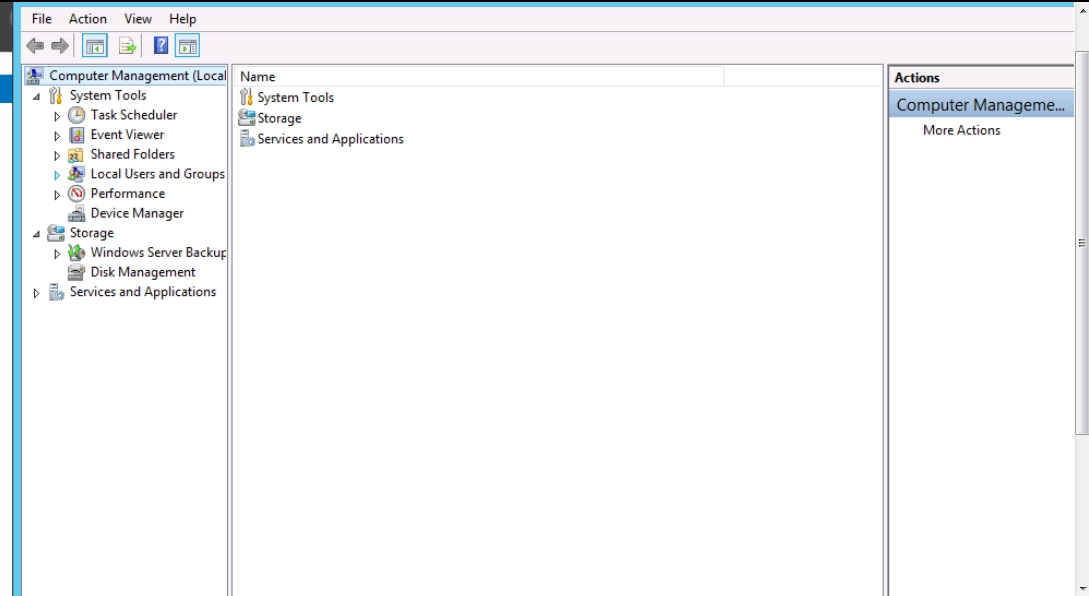1089x596 pixels.
Task: Click the Storage icon in the tree
Action: (x=56, y=233)
